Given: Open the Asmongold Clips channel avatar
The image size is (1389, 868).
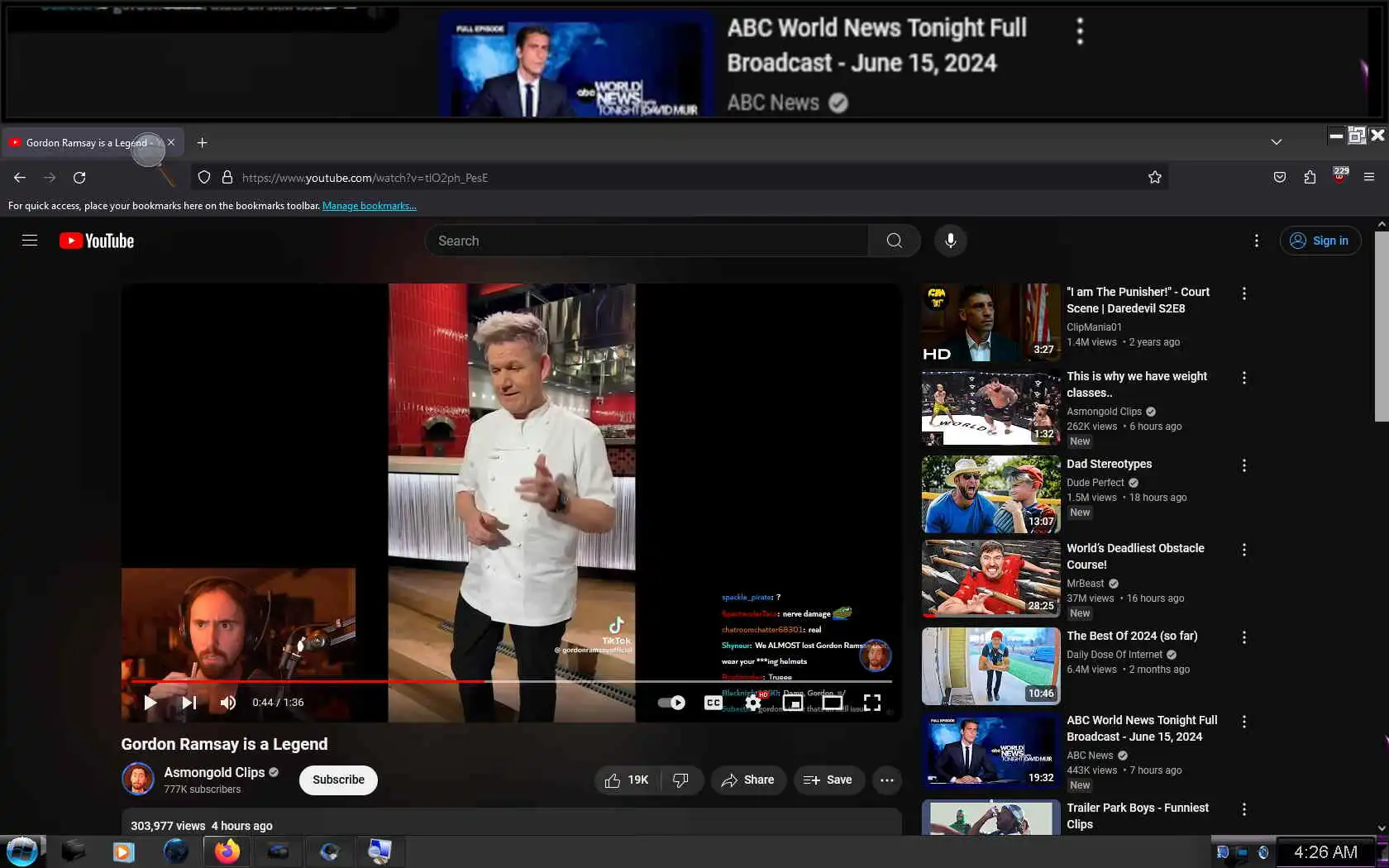Looking at the screenshot, I should [138, 779].
